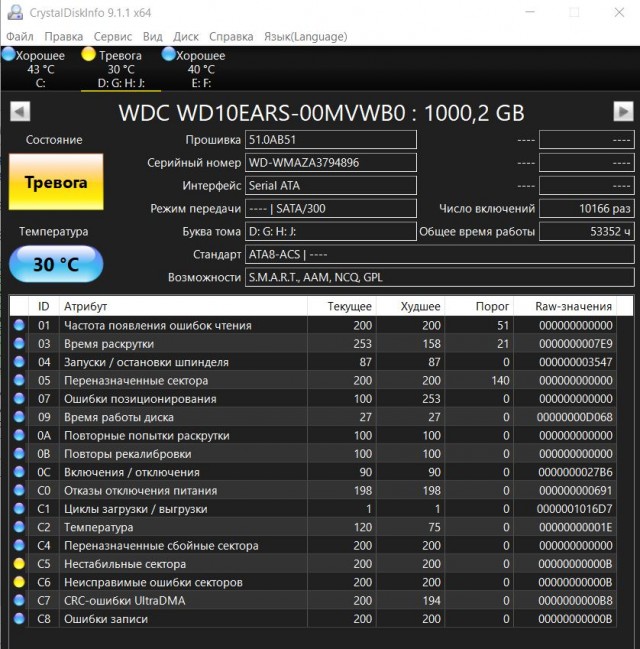The height and width of the screenshot is (649, 640).
Task: Click the transfer mode field SATA/300
Action: (x=331, y=208)
